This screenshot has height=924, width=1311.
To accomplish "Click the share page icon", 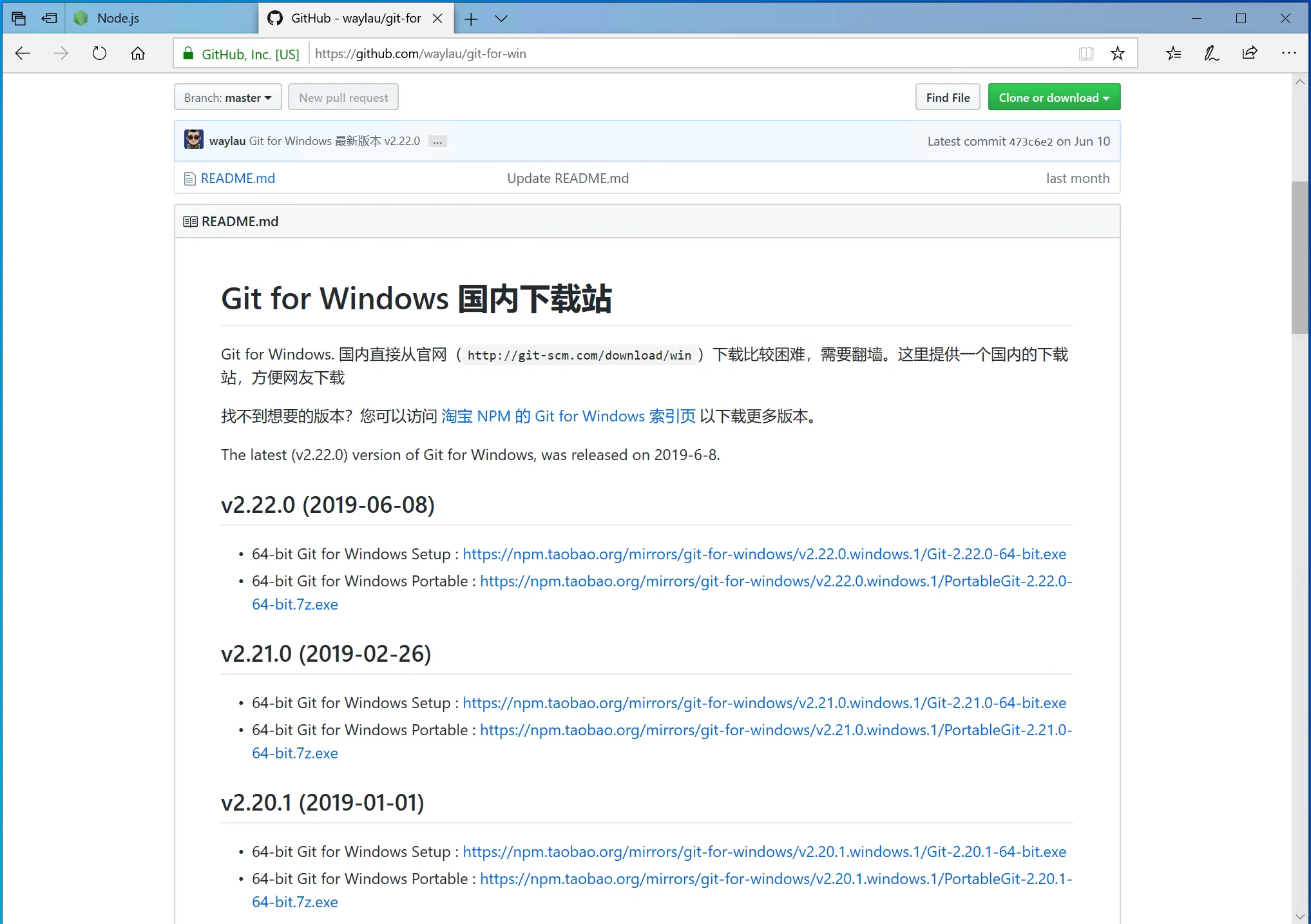I will tap(1250, 53).
